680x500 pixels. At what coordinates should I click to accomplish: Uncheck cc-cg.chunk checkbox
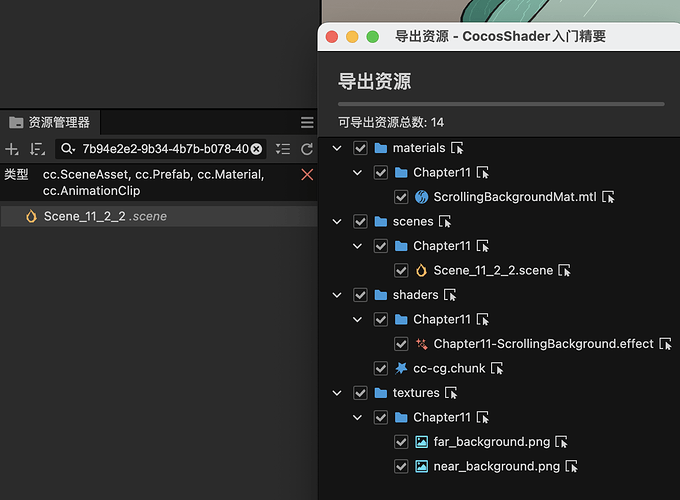[x=380, y=369]
